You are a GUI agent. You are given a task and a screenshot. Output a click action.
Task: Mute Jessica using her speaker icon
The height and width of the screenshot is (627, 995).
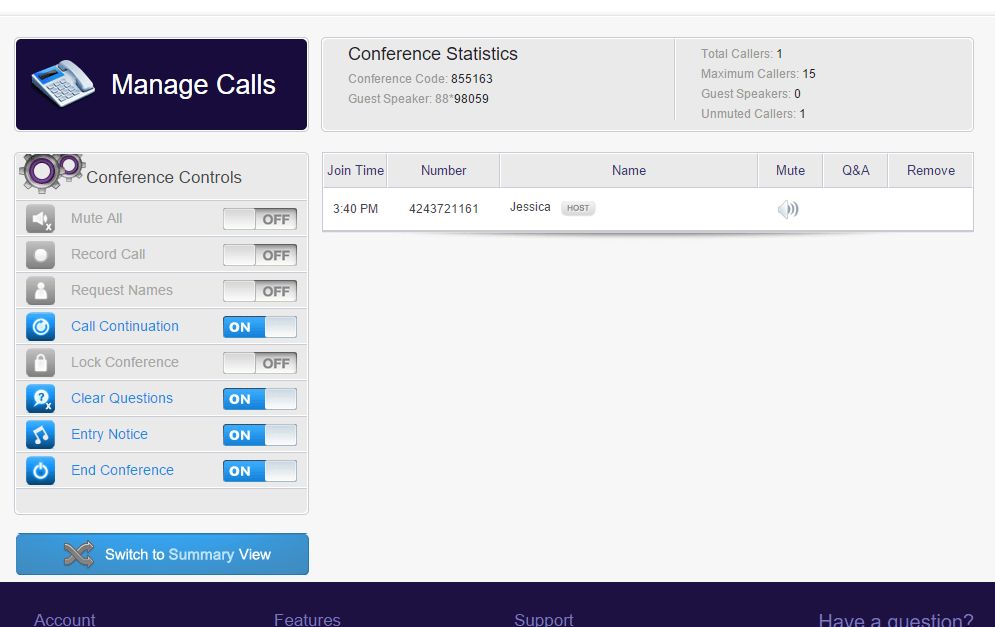coord(789,208)
